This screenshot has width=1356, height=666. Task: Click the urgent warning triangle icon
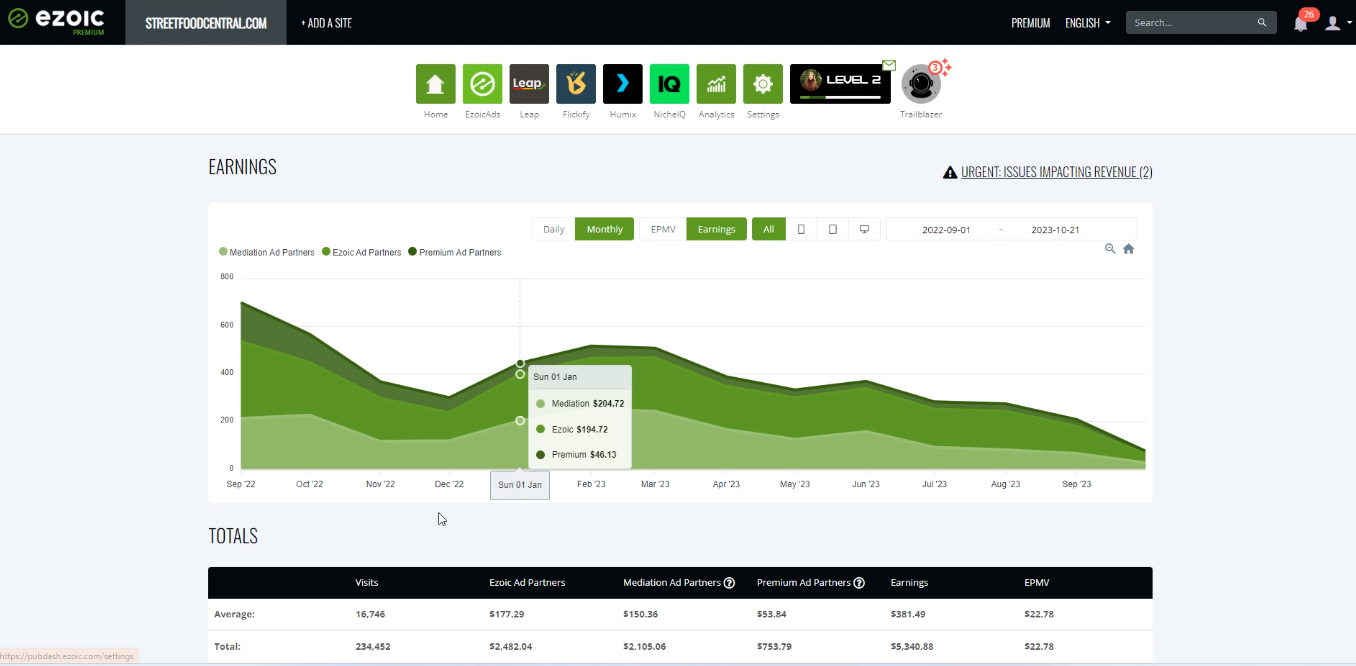click(x=950, y=172)
